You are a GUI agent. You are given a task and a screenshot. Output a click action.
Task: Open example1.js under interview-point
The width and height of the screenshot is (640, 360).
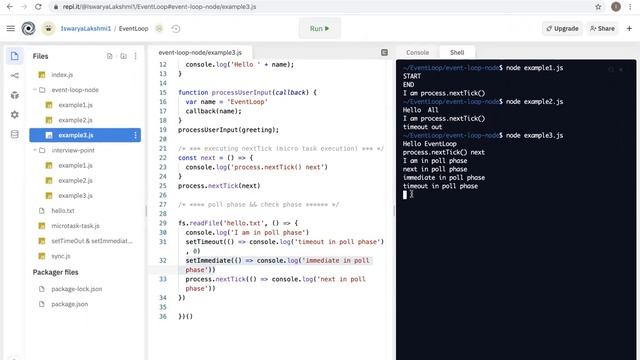tap(76, 165)
